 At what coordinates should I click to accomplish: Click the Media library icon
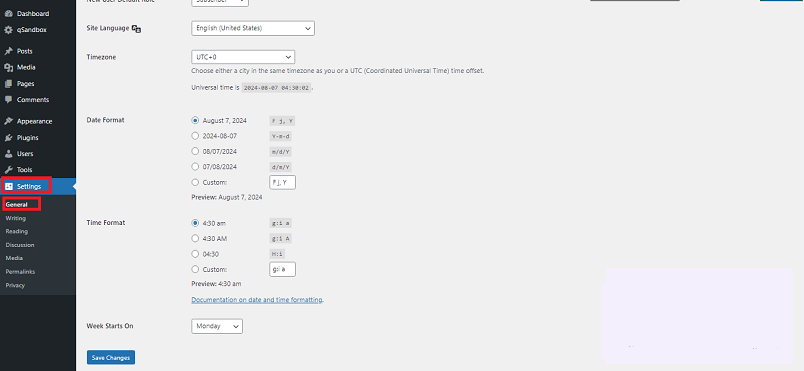pos(8,67)
